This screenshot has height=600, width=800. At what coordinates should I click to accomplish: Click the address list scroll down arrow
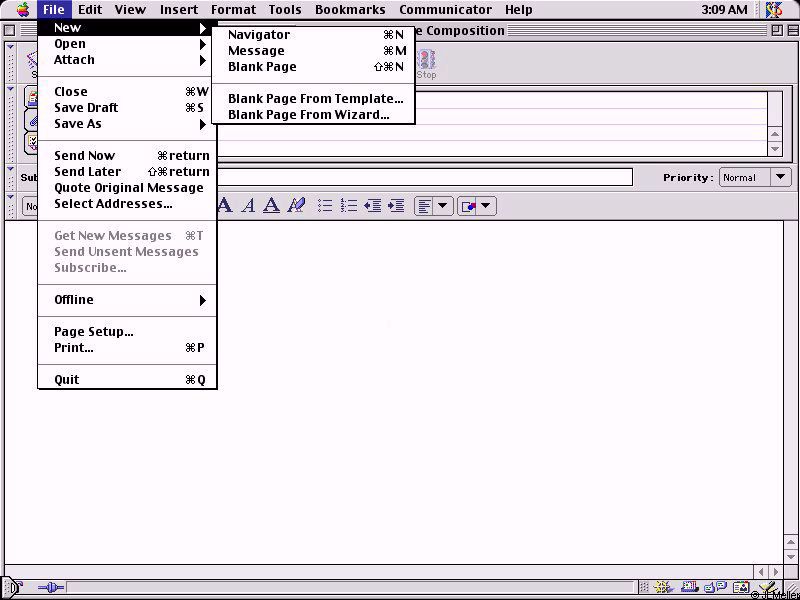[x=774, y=149]
